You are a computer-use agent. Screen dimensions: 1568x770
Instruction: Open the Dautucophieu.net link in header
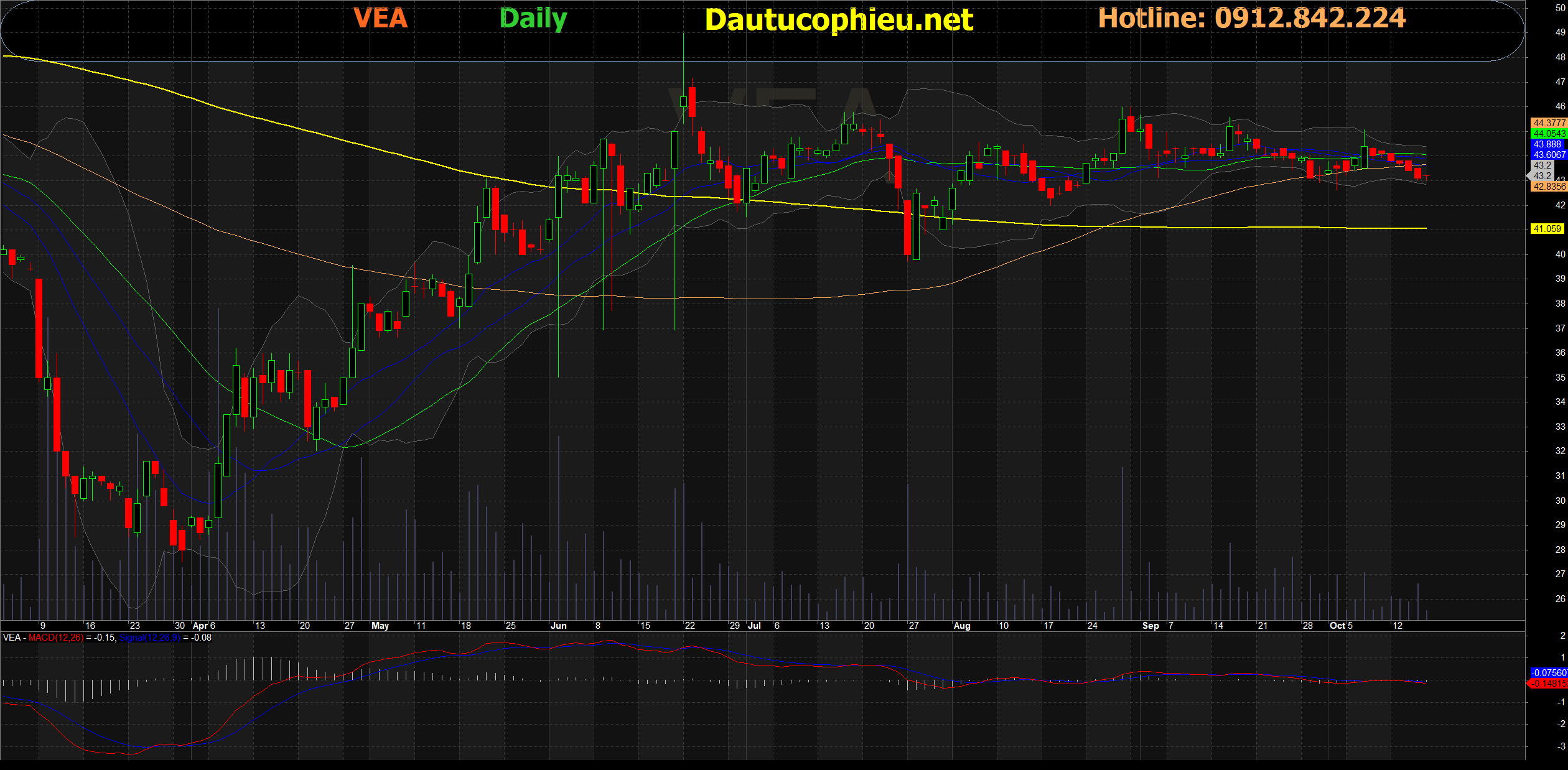[x=839, y=20]
